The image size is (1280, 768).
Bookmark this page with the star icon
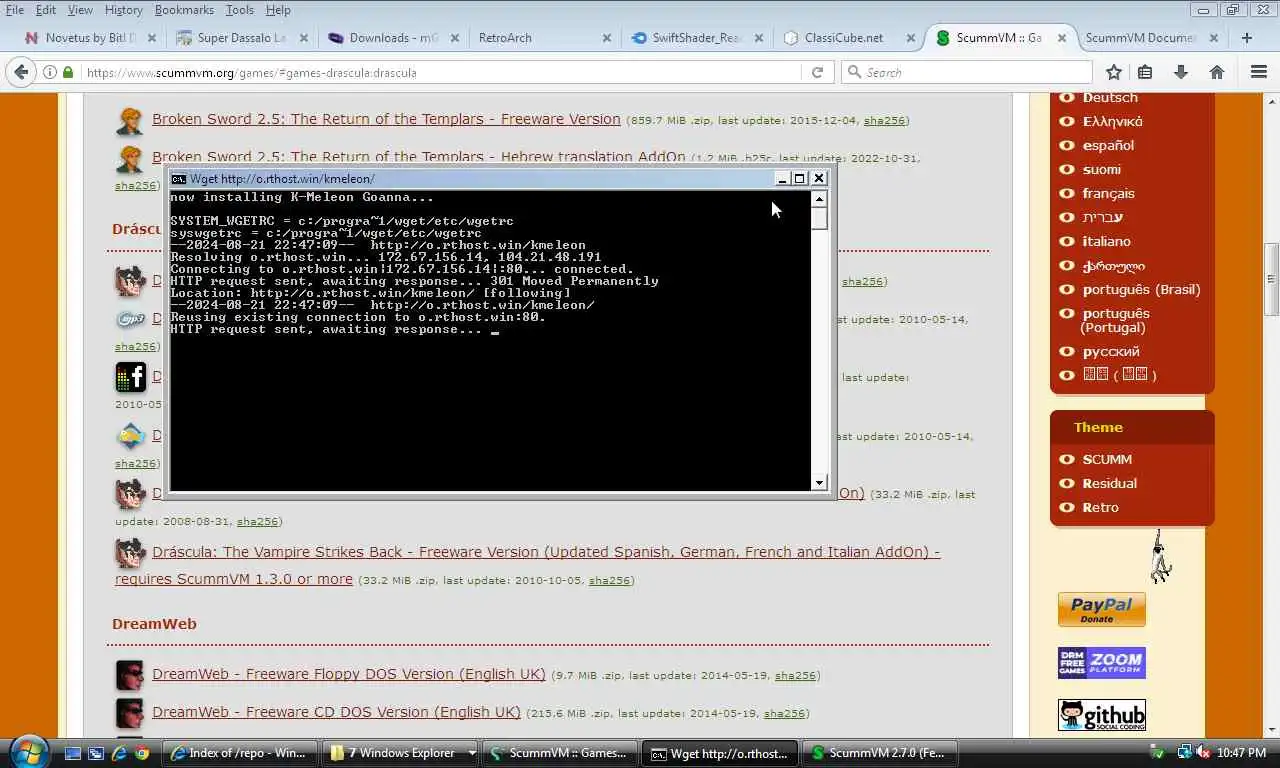pyautogui.click(x=1113, y=72)
